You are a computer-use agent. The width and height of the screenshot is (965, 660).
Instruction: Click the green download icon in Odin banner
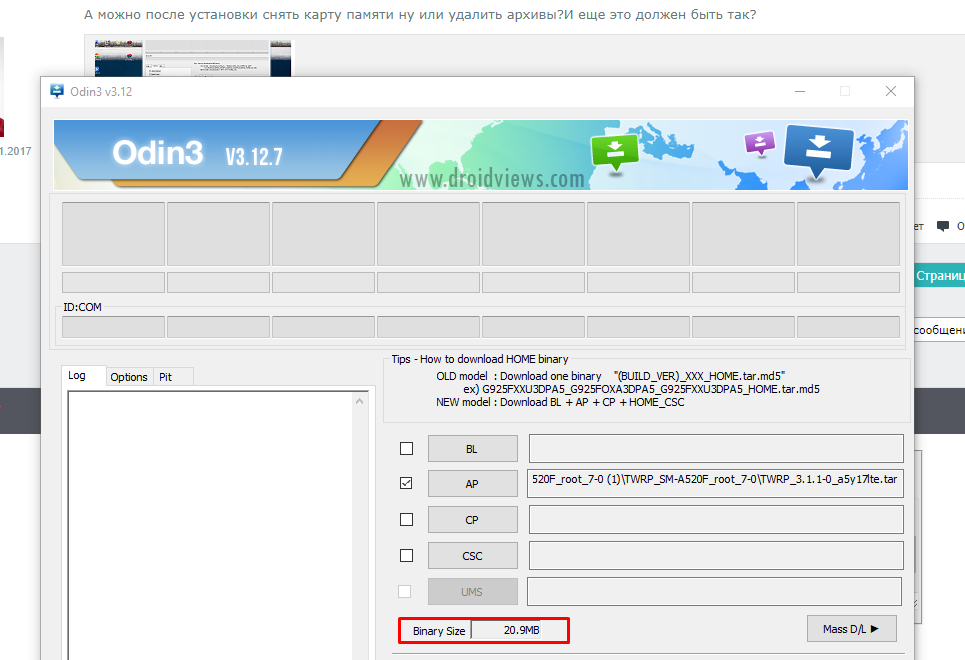(x=615, y=150)
